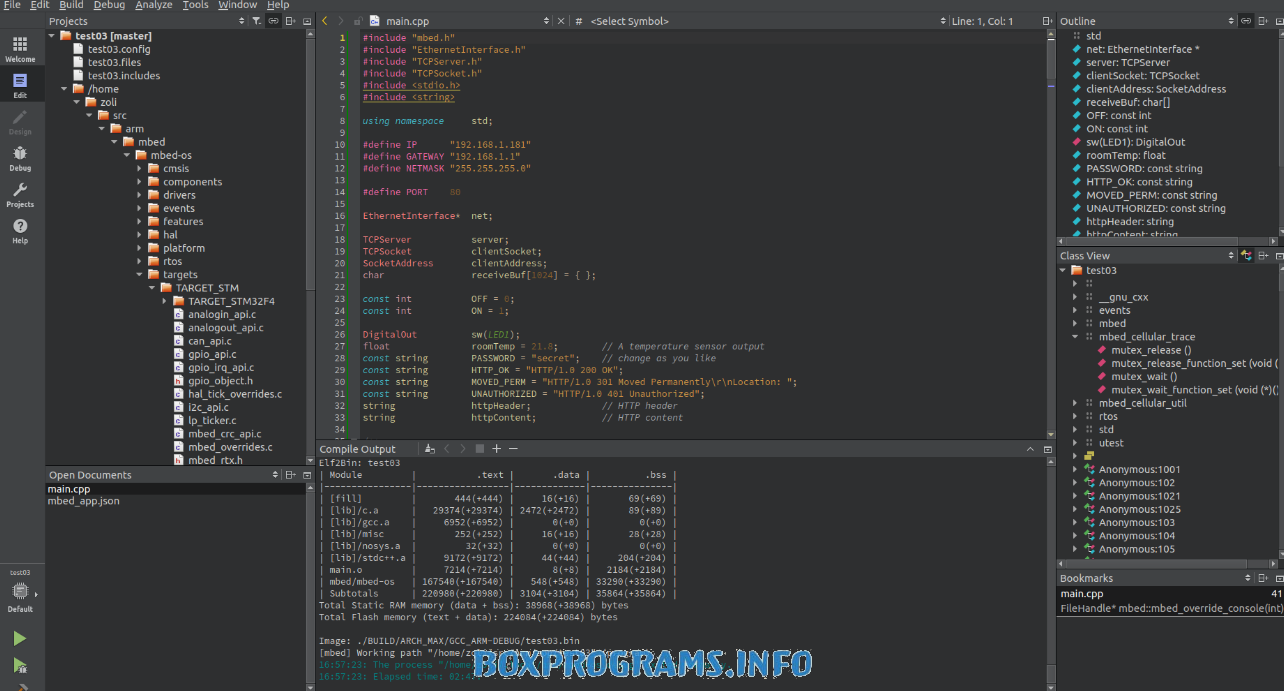Toggle synchronize with editor in Projects panel

click(273, 21)
